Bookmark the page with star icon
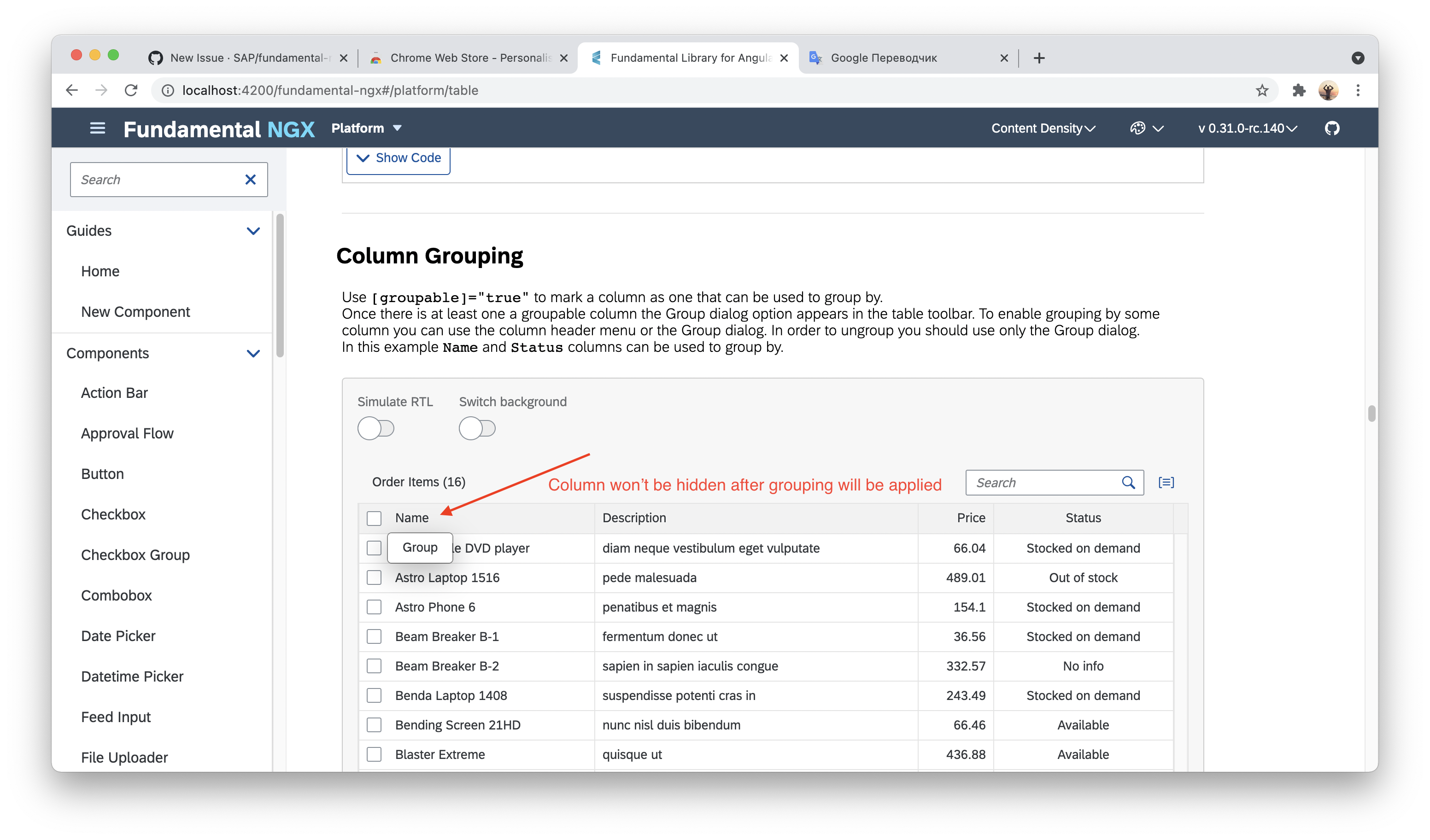The height and width of the screenshot is (840, 1430). [x=1262, y=90]
